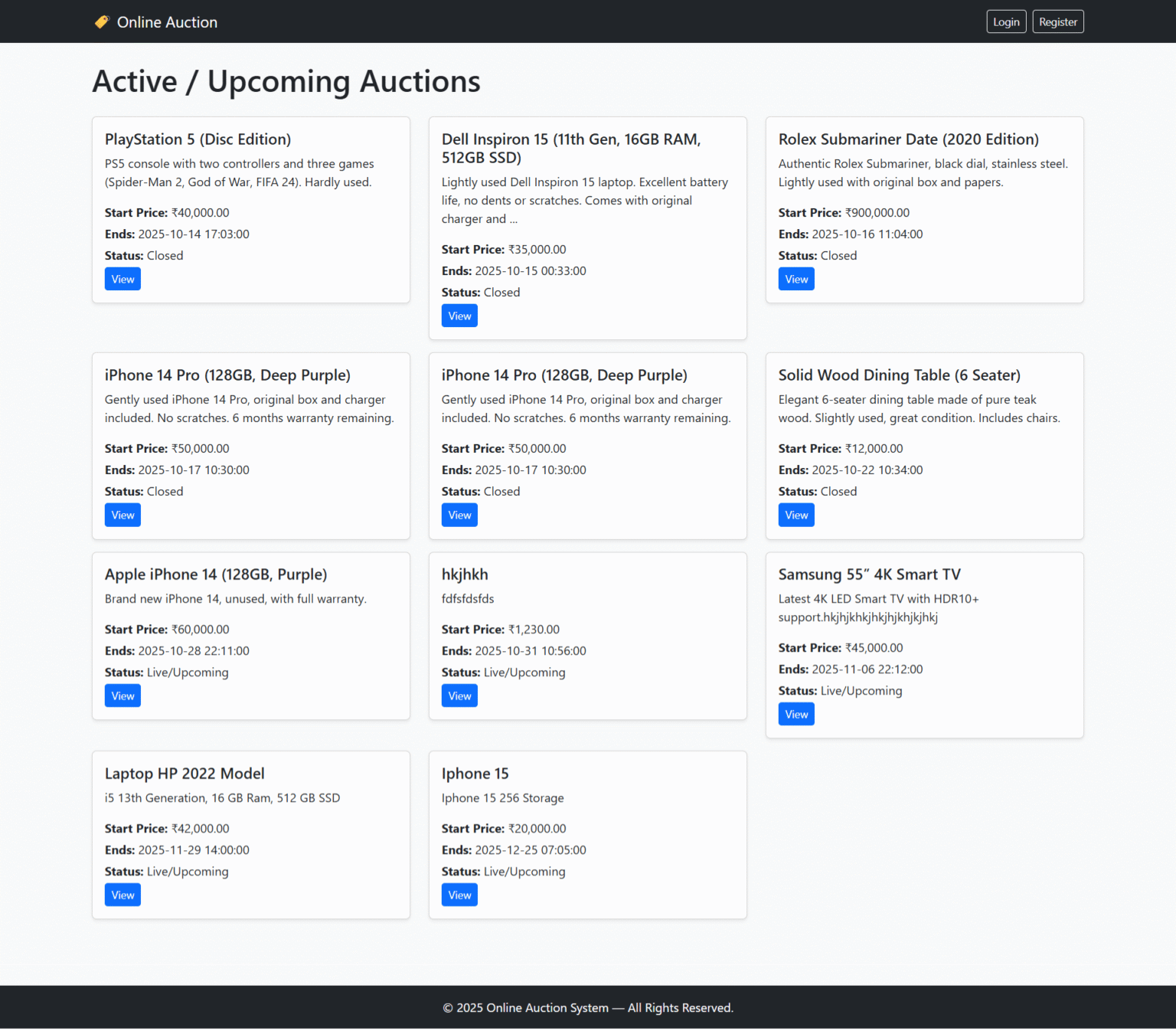View the Samsung 55" 4K Smart TV auction
Viewport: 1176px width, 1031px height.
(x=796, y=714)
